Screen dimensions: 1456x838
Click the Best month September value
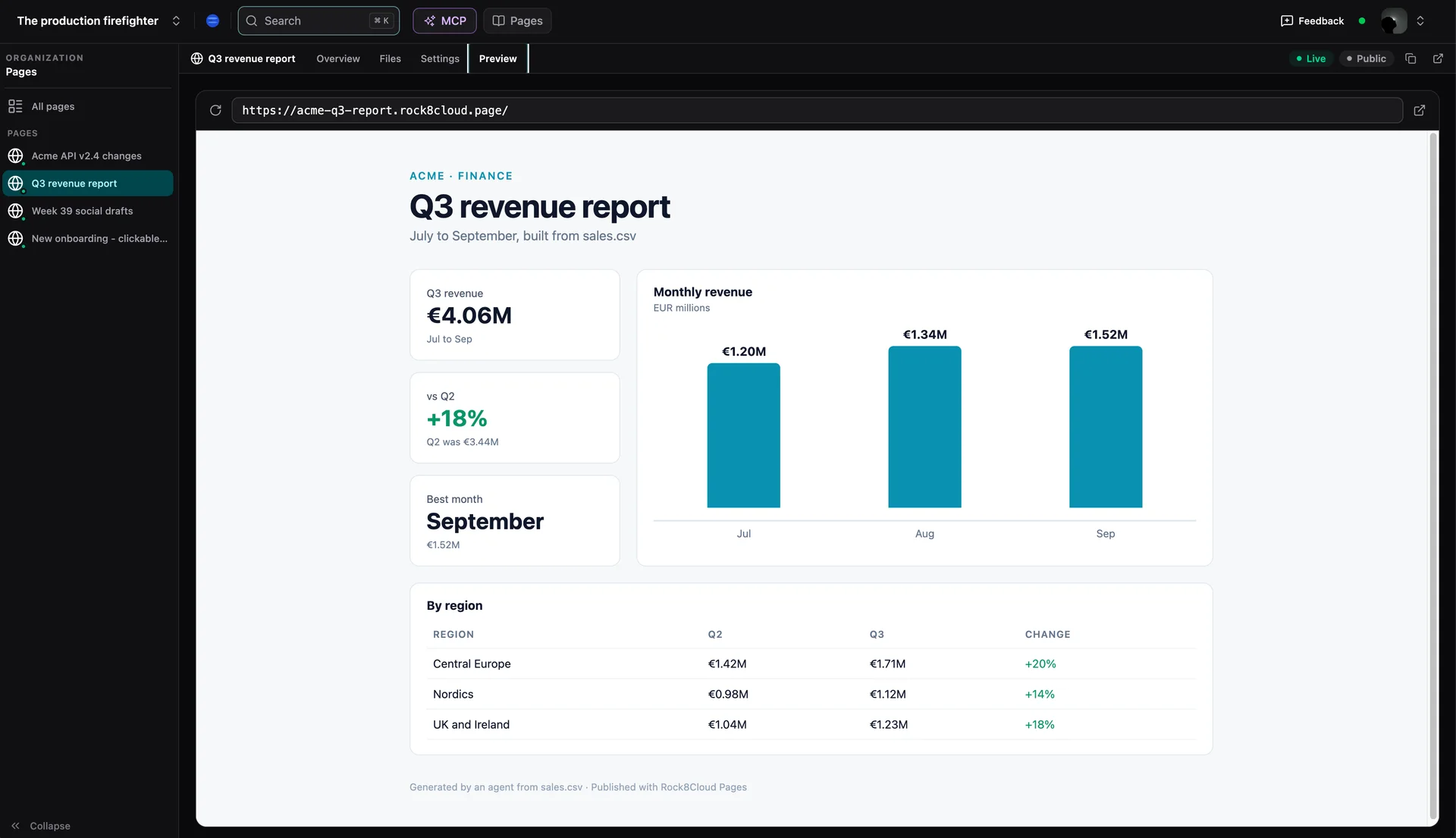point(485,522)
